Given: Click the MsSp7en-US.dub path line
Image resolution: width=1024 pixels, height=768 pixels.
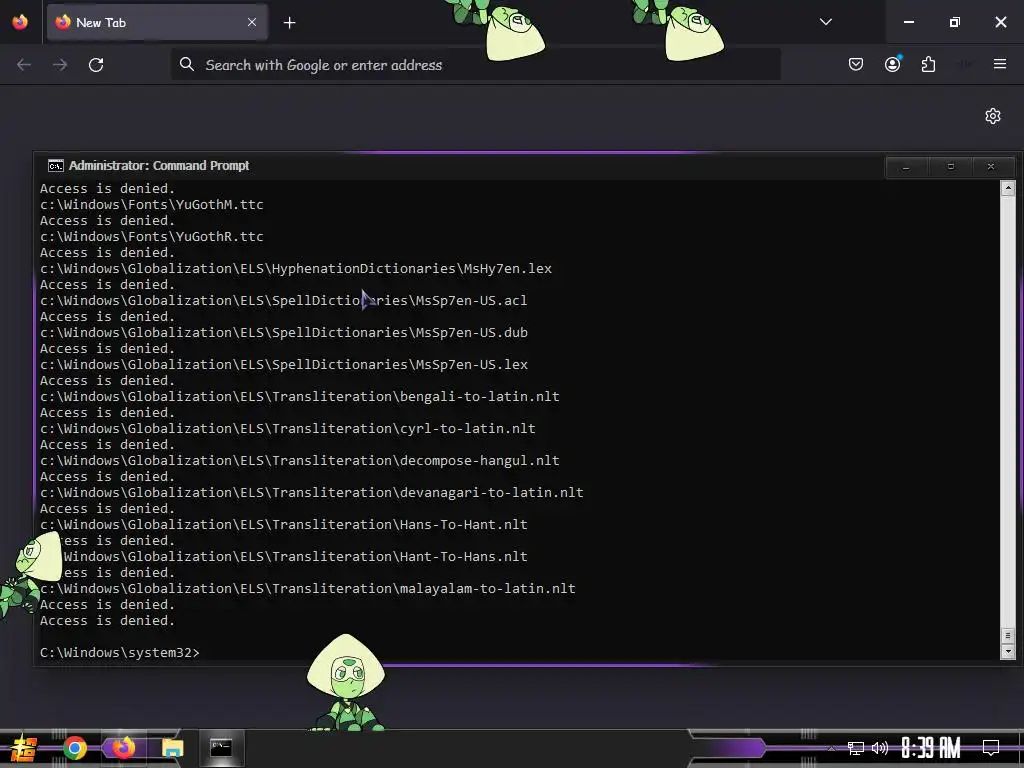Looking at the screenshot, I should tap(283, 332).
